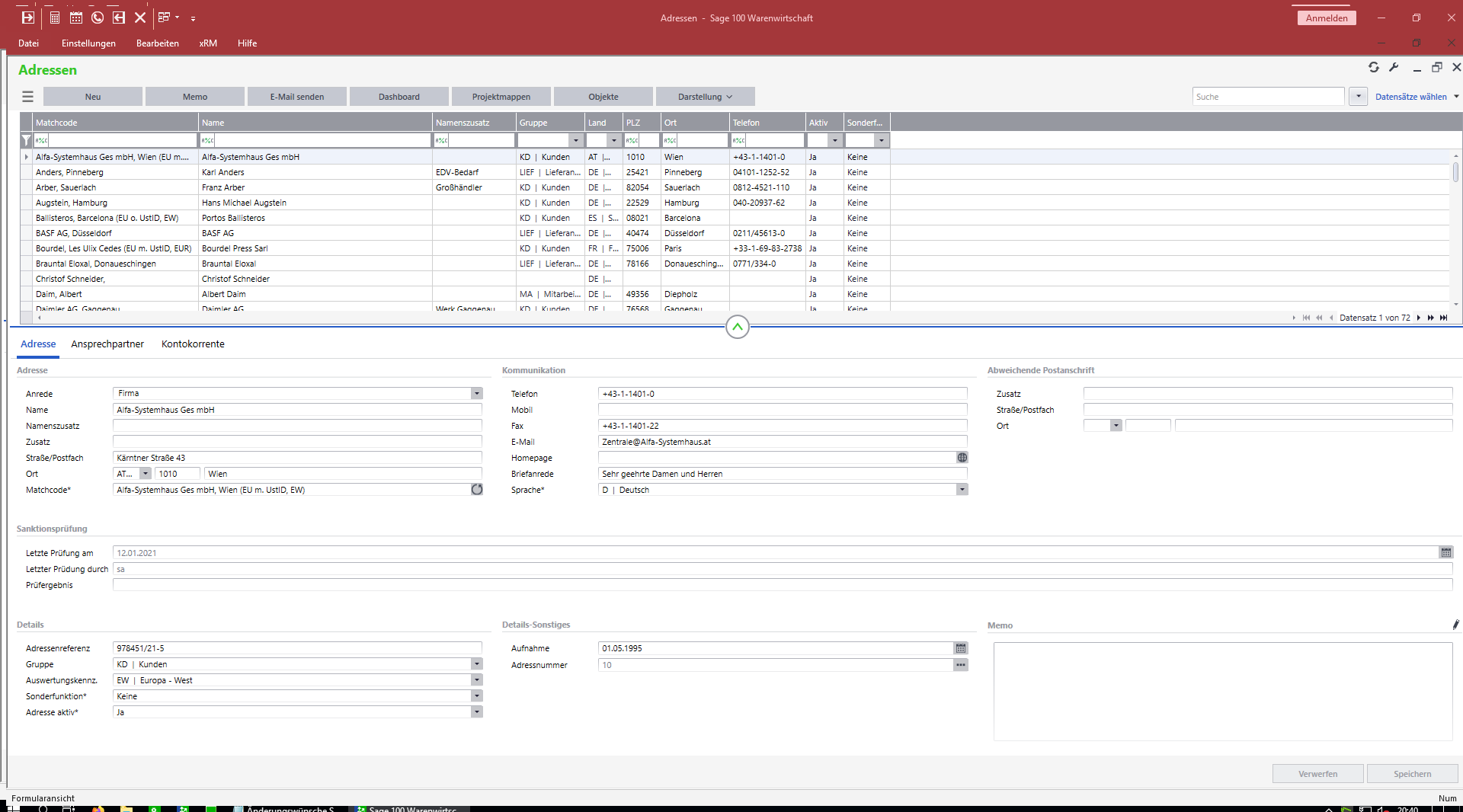Expand the Darstellung dropdown button
This screenshot has height=812, width=1463.
pos(706,97)
